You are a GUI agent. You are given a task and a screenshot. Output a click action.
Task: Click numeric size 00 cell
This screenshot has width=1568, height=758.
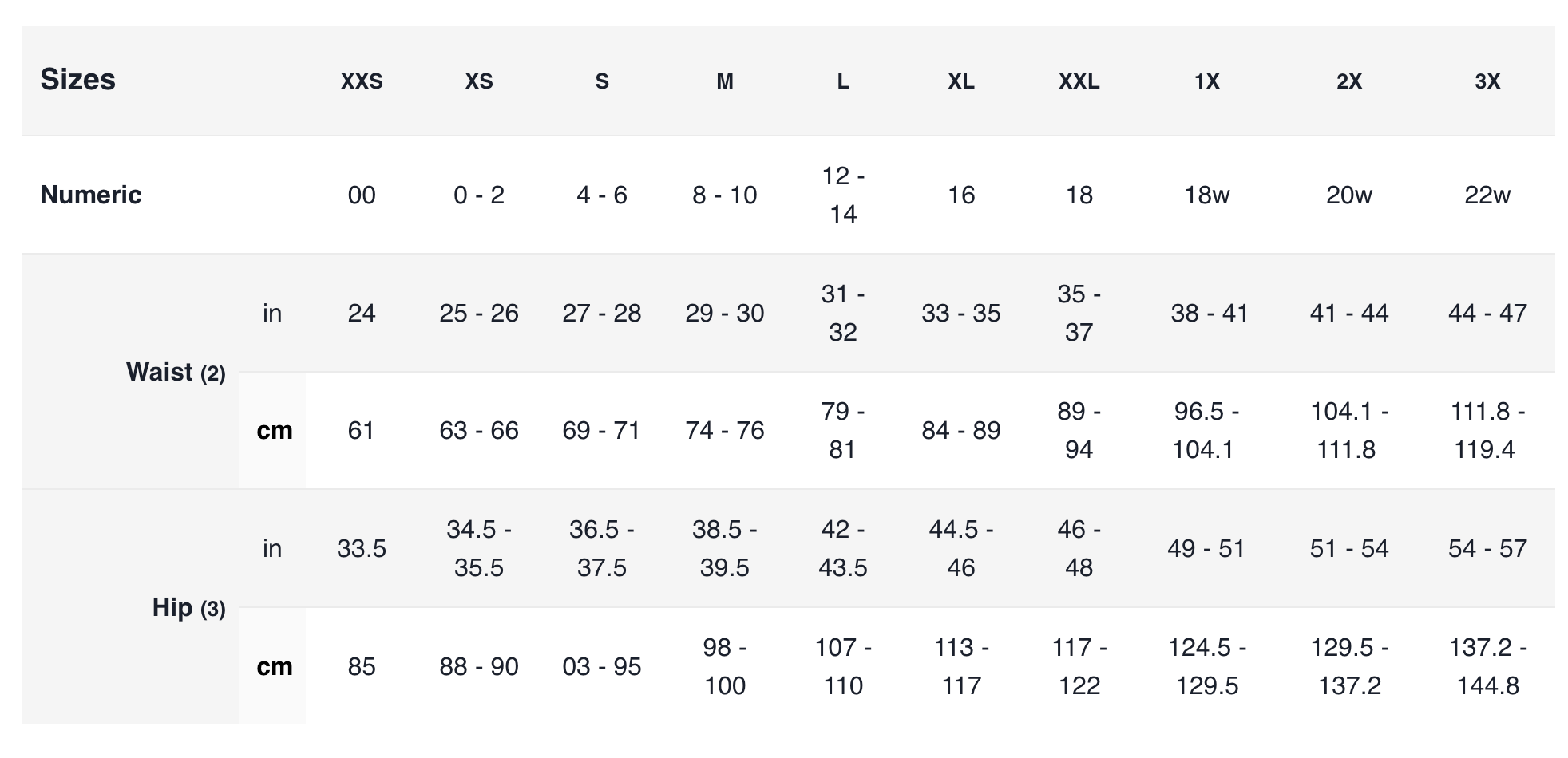pyautogui.click(x=362, y=195)
